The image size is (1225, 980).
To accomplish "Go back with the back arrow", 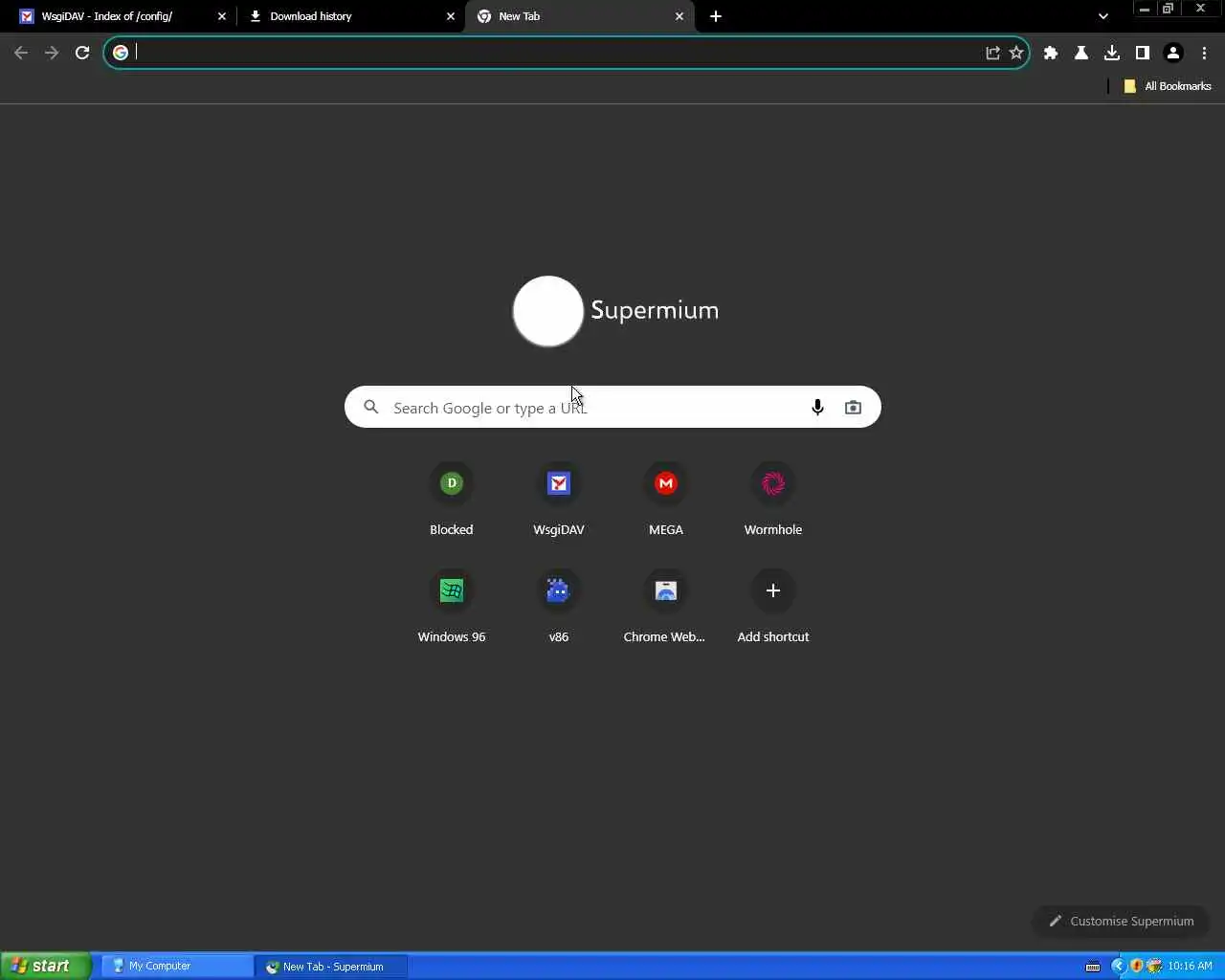I will click(x=21, y=53).
